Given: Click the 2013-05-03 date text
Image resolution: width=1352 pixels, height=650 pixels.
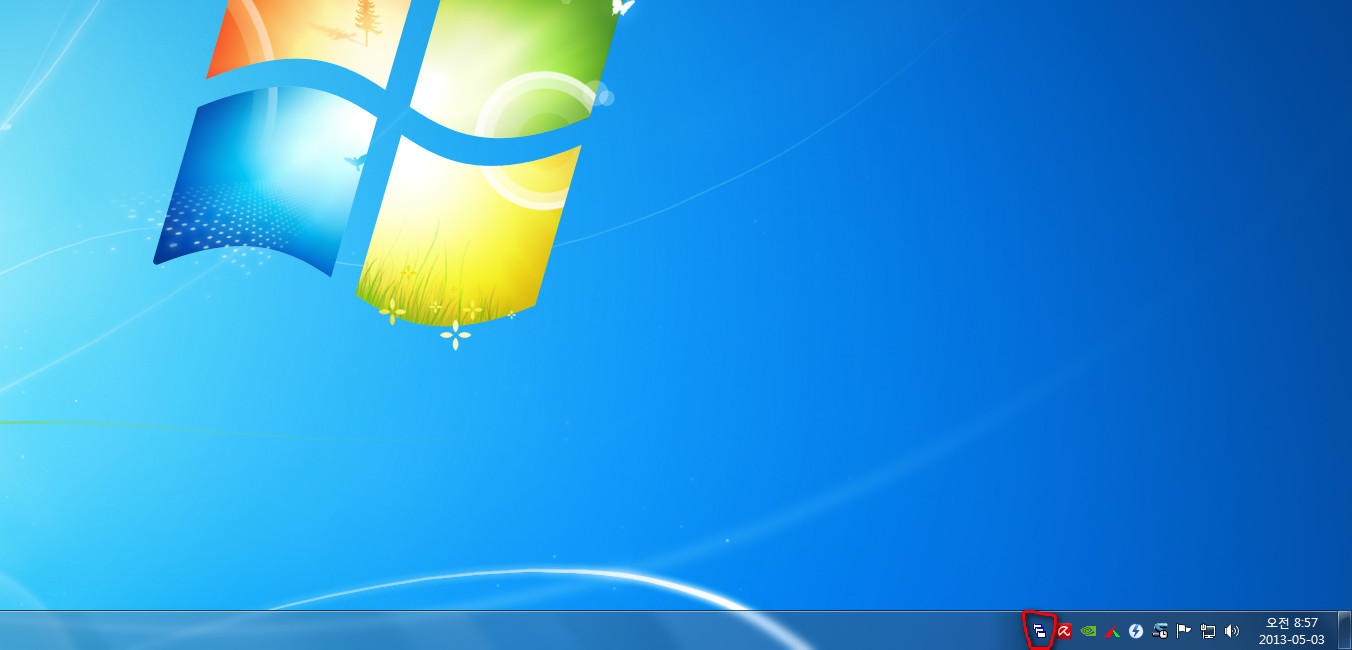Looking at the screenshot, I should click(x=1291, y=640).
